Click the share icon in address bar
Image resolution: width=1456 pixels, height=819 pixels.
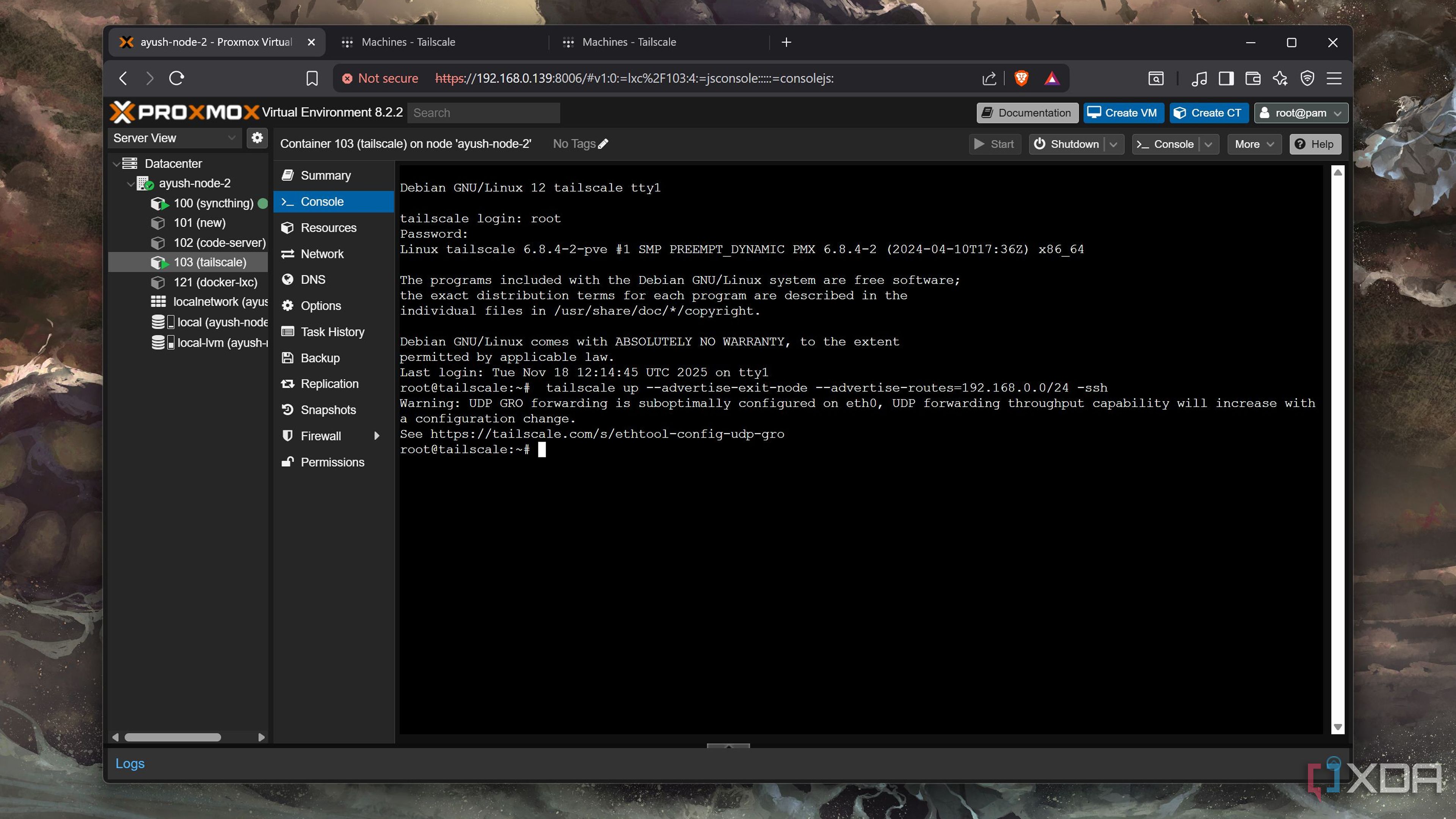[988, 78]
